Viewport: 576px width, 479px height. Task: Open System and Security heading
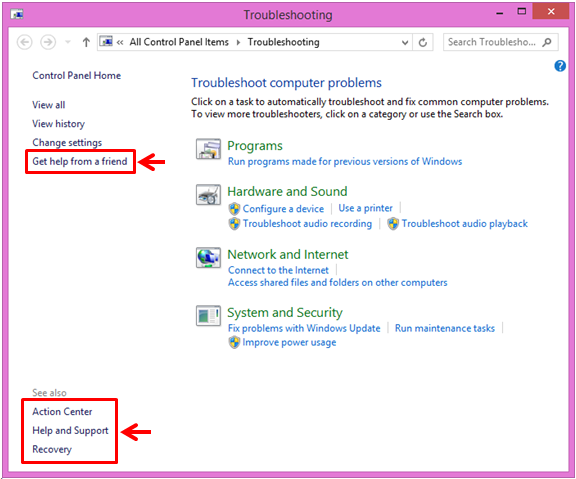(x=285, y=313)
